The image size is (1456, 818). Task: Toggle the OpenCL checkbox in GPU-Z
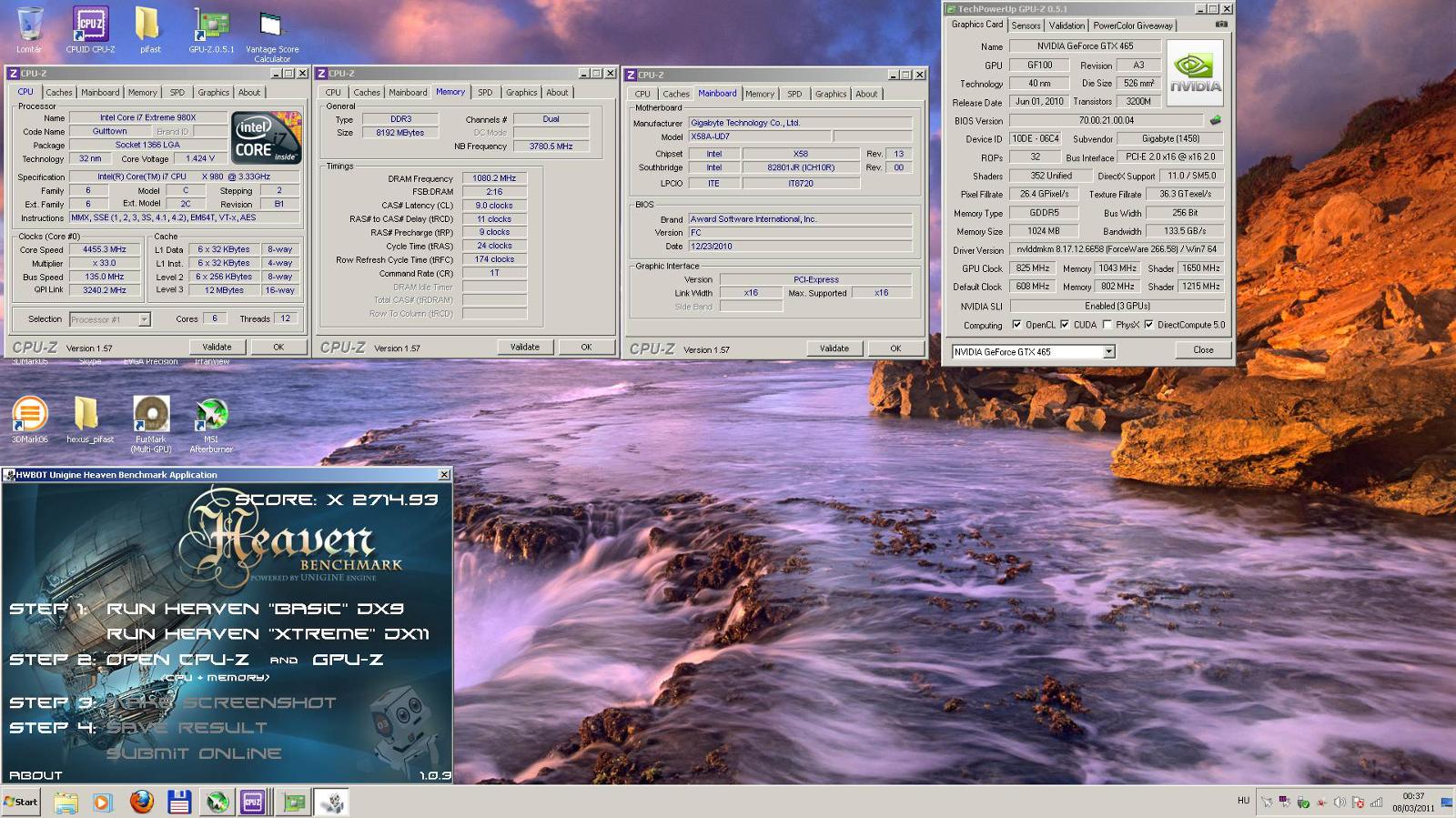1016,325
